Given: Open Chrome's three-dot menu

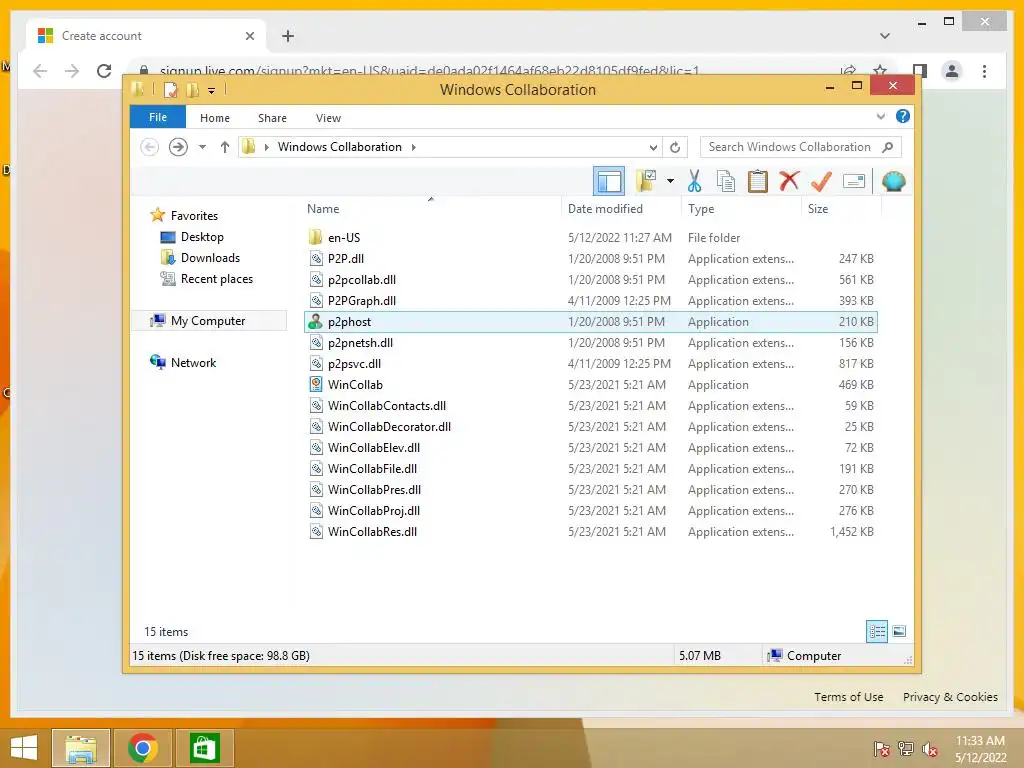Looking at the screenshot, I should (x=984, y=71).
